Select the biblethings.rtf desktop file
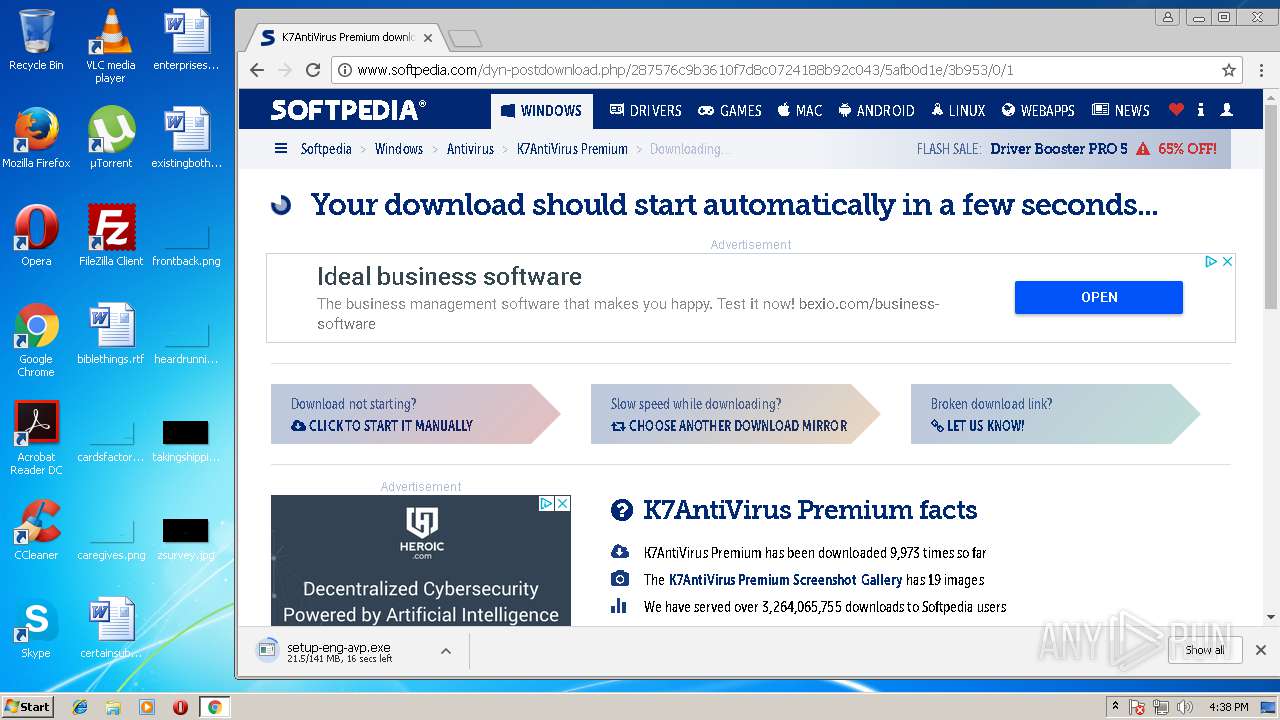The image size is (1280, 720). pyautogui.click(x=110, y=334)
